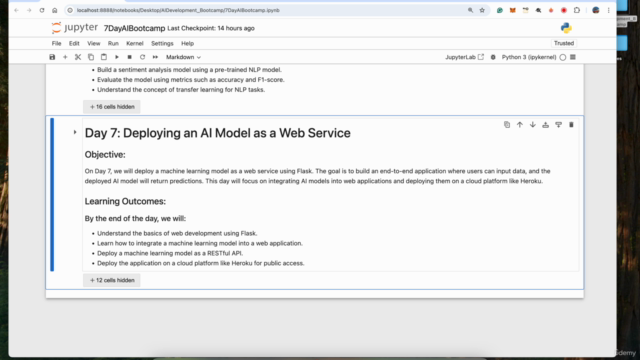Click the Learning Outcomes: heading

[125, 201]
